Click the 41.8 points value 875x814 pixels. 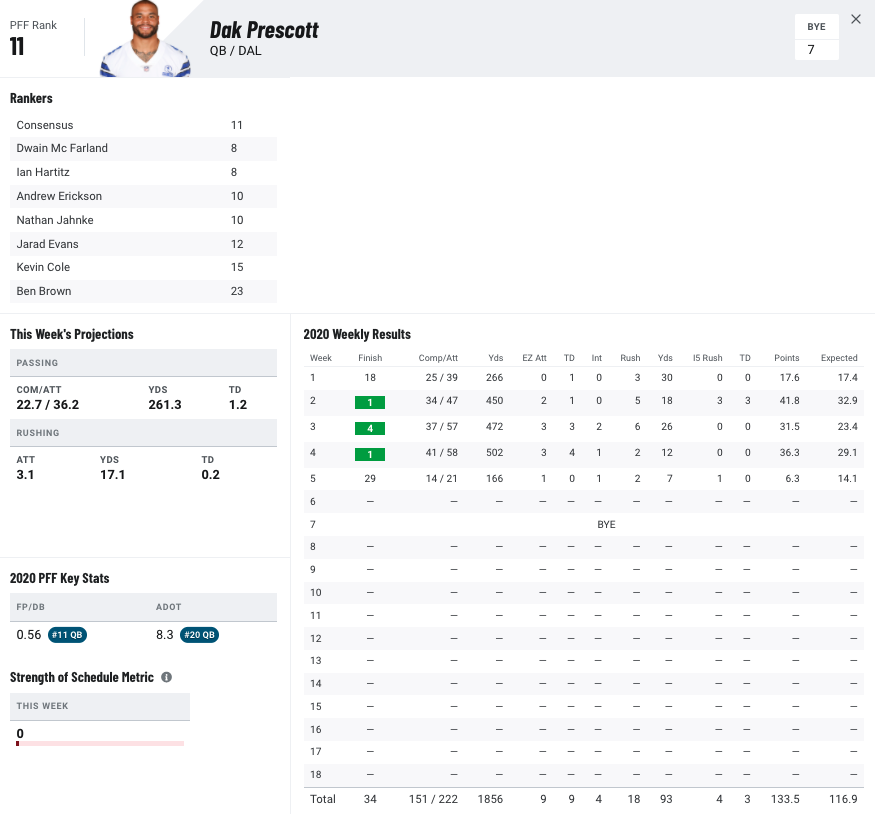click(790, 401)
